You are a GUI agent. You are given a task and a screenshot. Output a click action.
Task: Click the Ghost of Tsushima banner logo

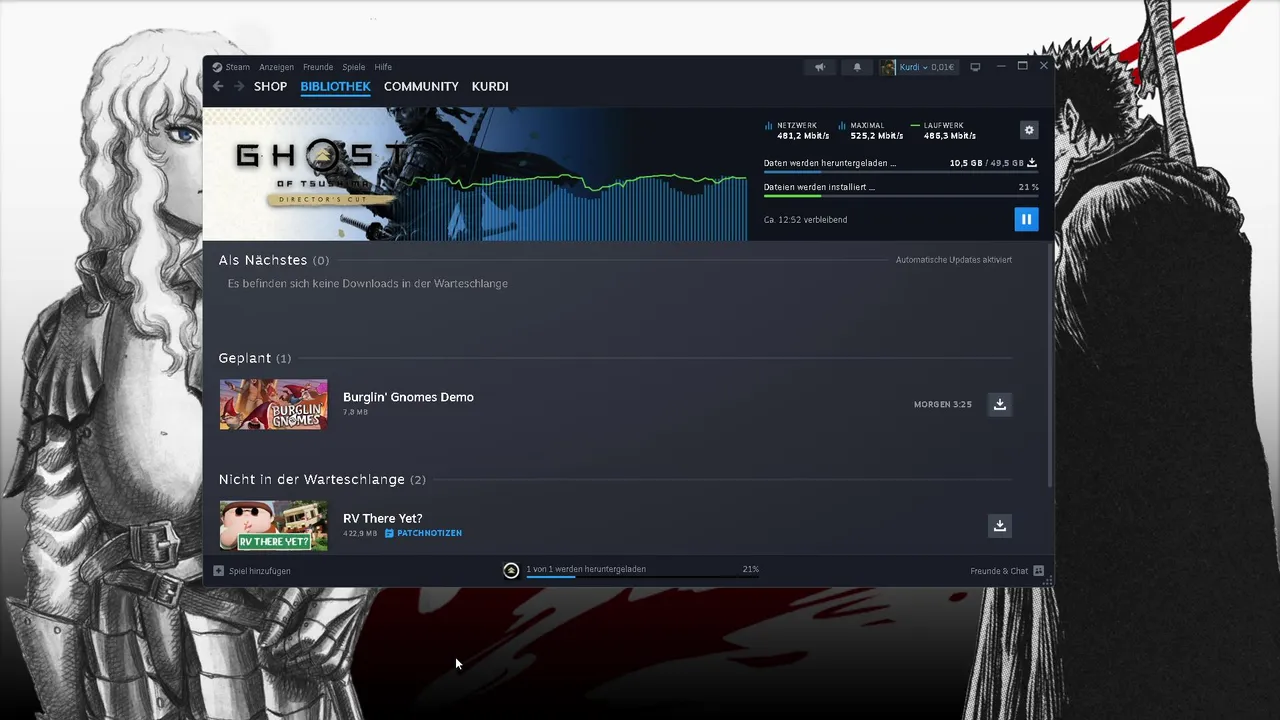coord(320,172)
